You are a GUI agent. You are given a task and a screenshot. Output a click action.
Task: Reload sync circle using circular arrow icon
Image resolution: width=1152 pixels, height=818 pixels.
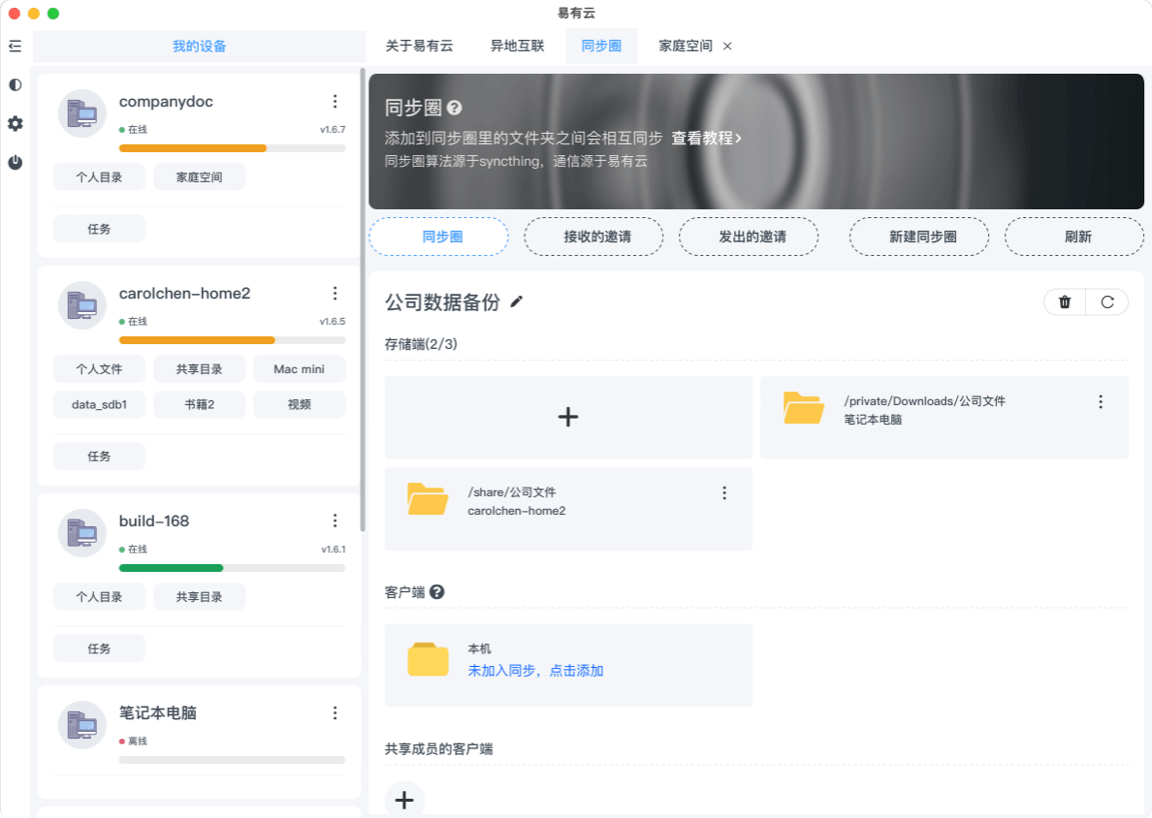pyautogui.click(x=1107, y=302)
